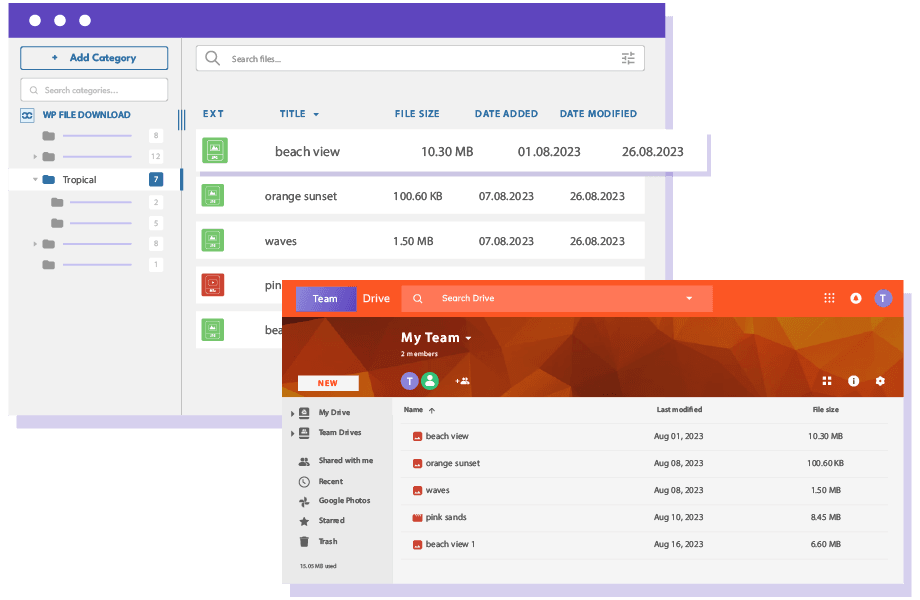Check the Drive notifications bell
The image size is (920, 600).
[856, 298]
